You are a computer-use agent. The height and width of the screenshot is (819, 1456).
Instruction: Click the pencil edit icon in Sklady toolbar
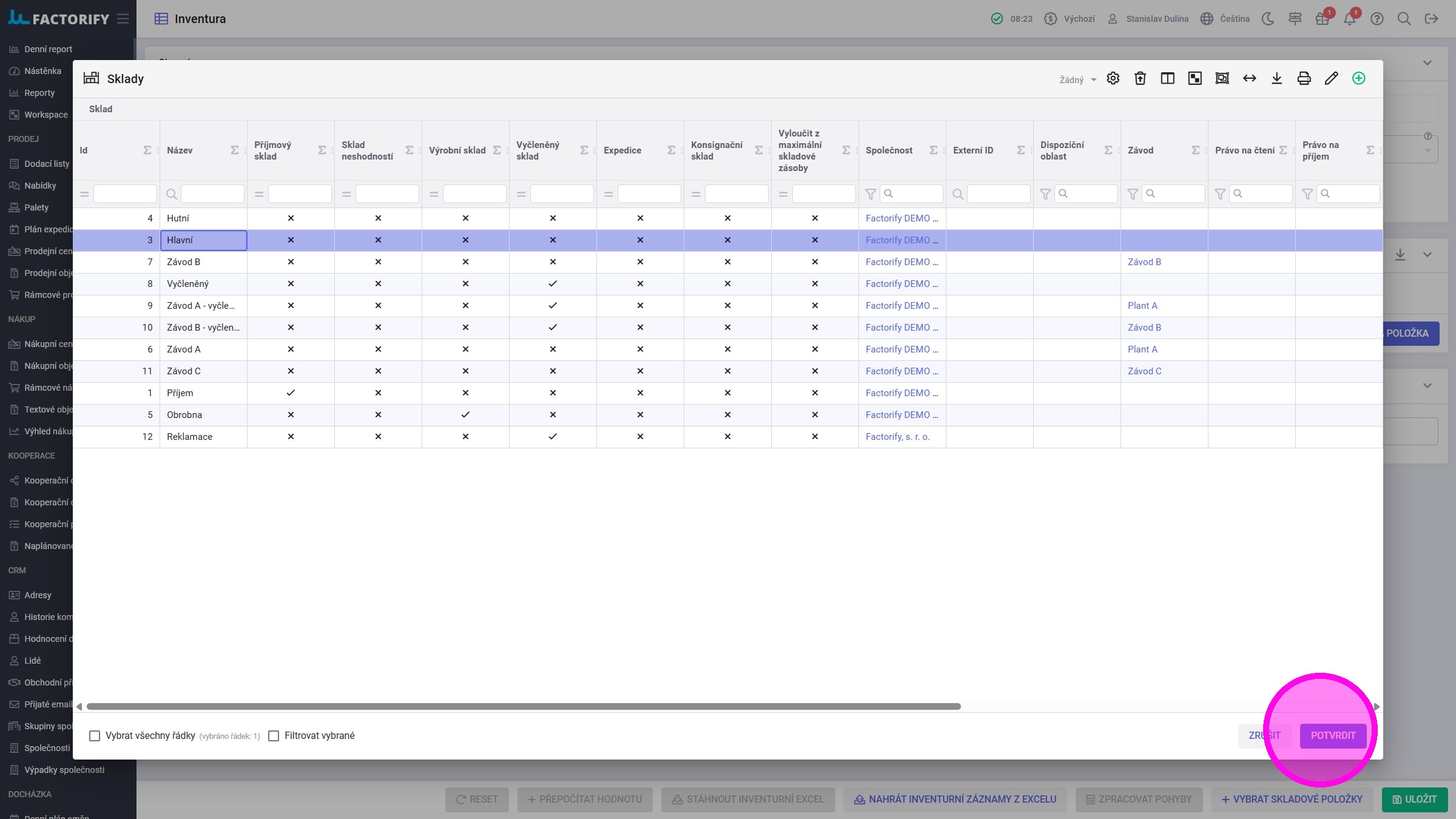pyautogui.click(x=1331, y=78)
